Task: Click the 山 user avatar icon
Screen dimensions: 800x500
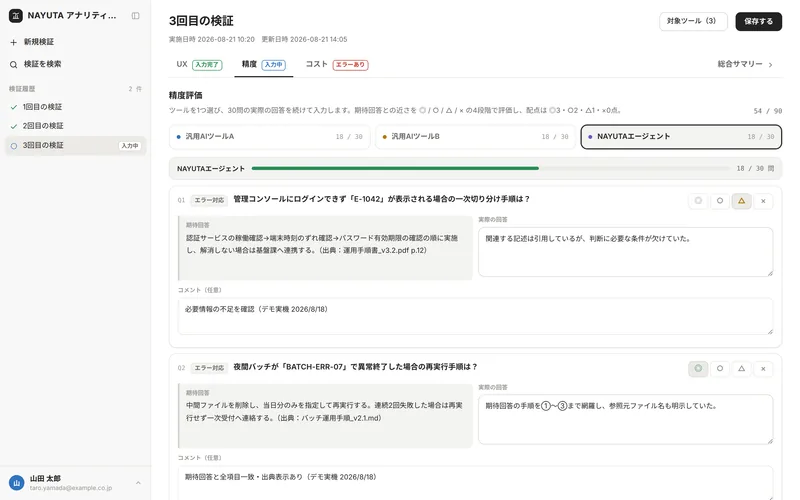Action: click(x=17, y=483)
